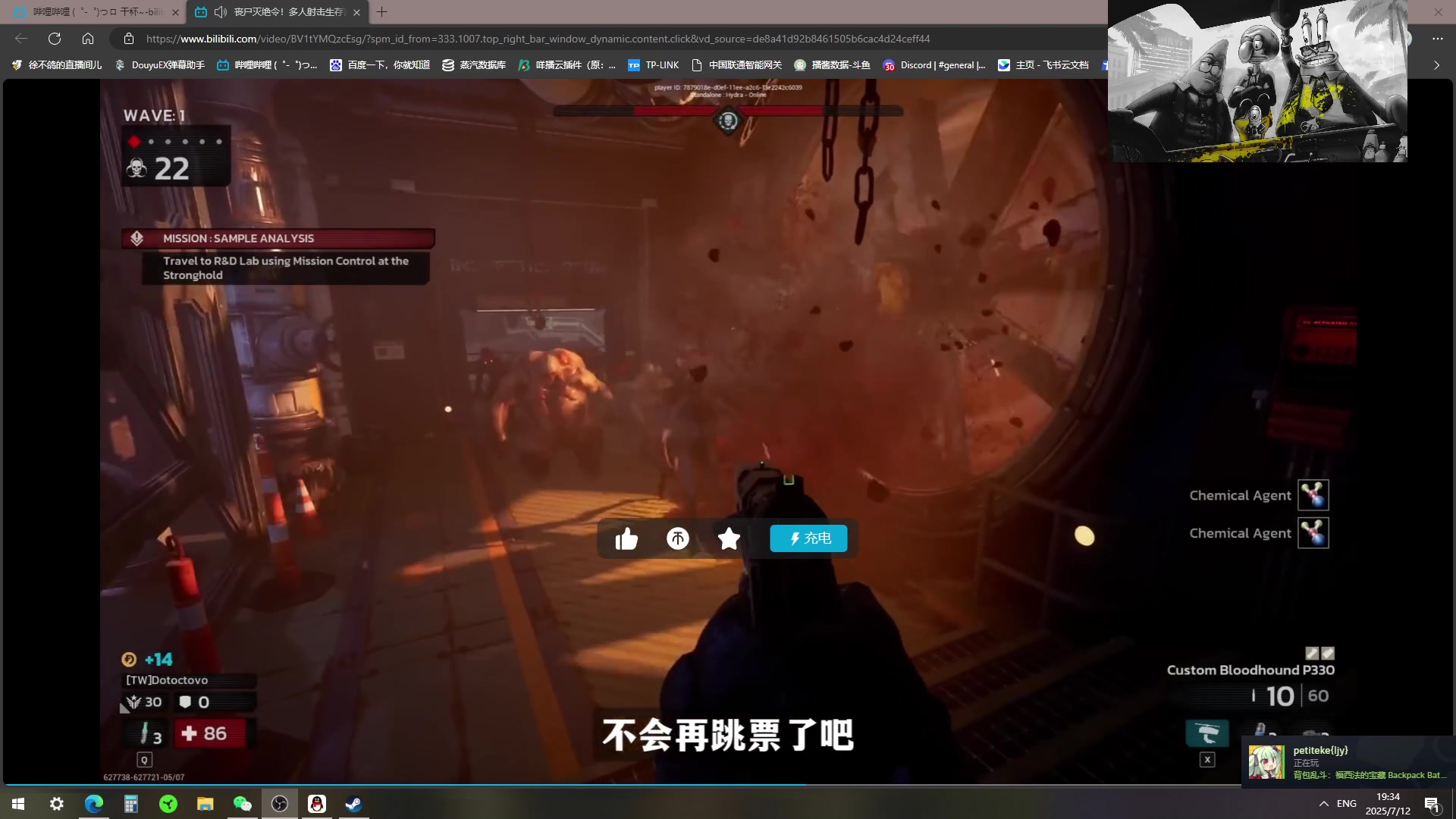Open the green circular app on taskbar
Screen dimensions: 1456x819
168,804
